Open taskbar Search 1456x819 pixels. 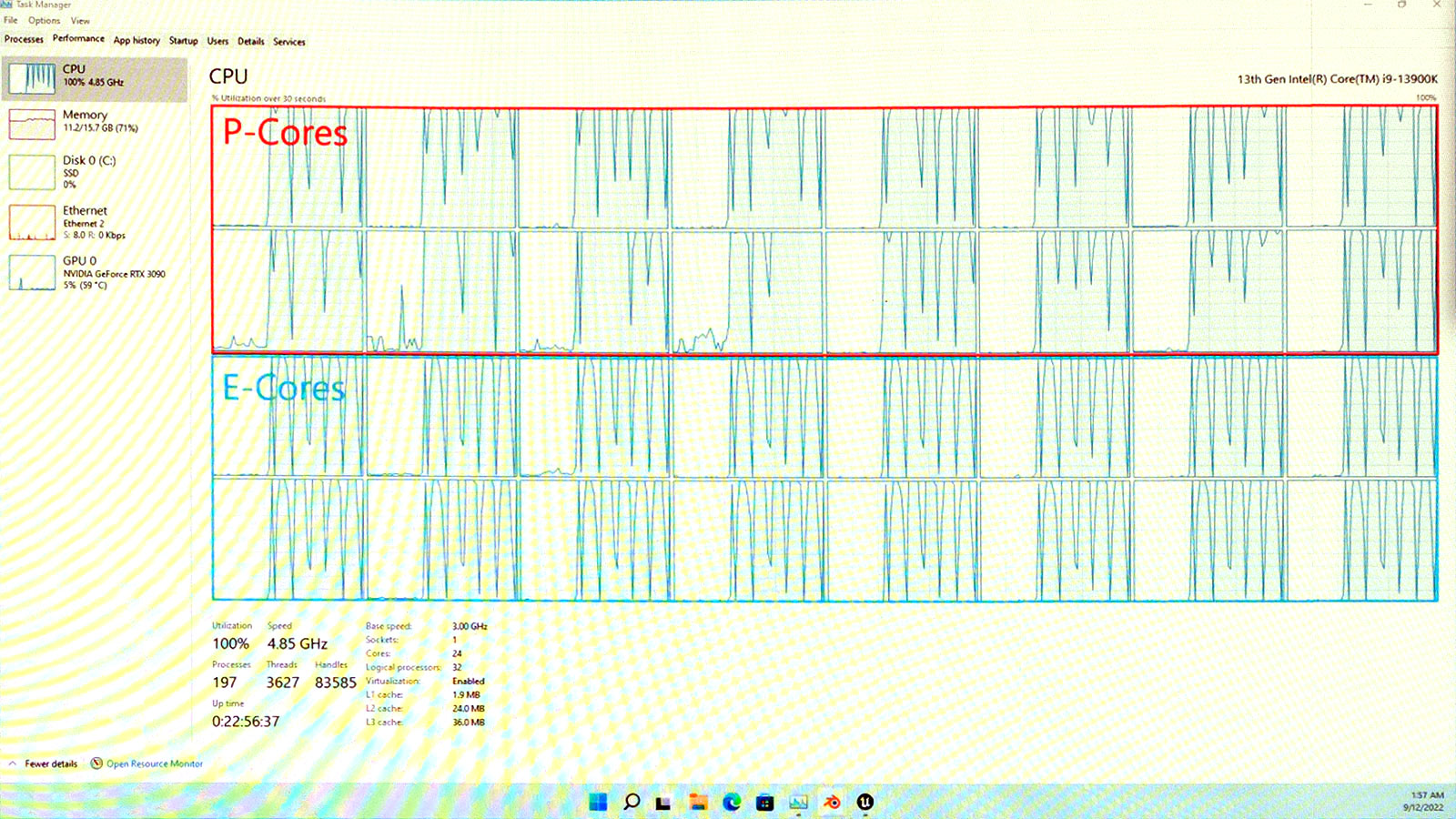point(632,802)
